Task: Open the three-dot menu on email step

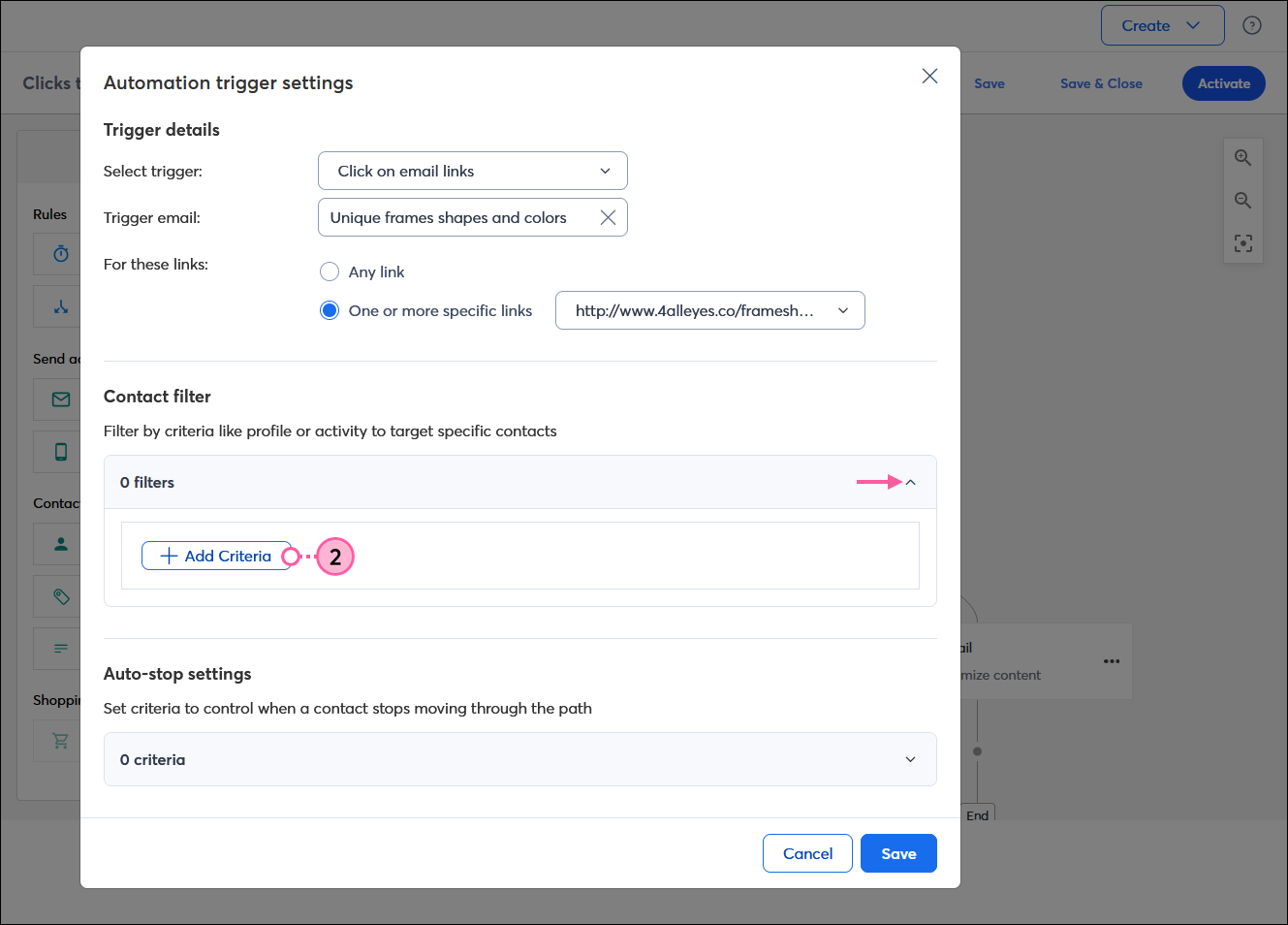Action: [x=1112, y=661]
